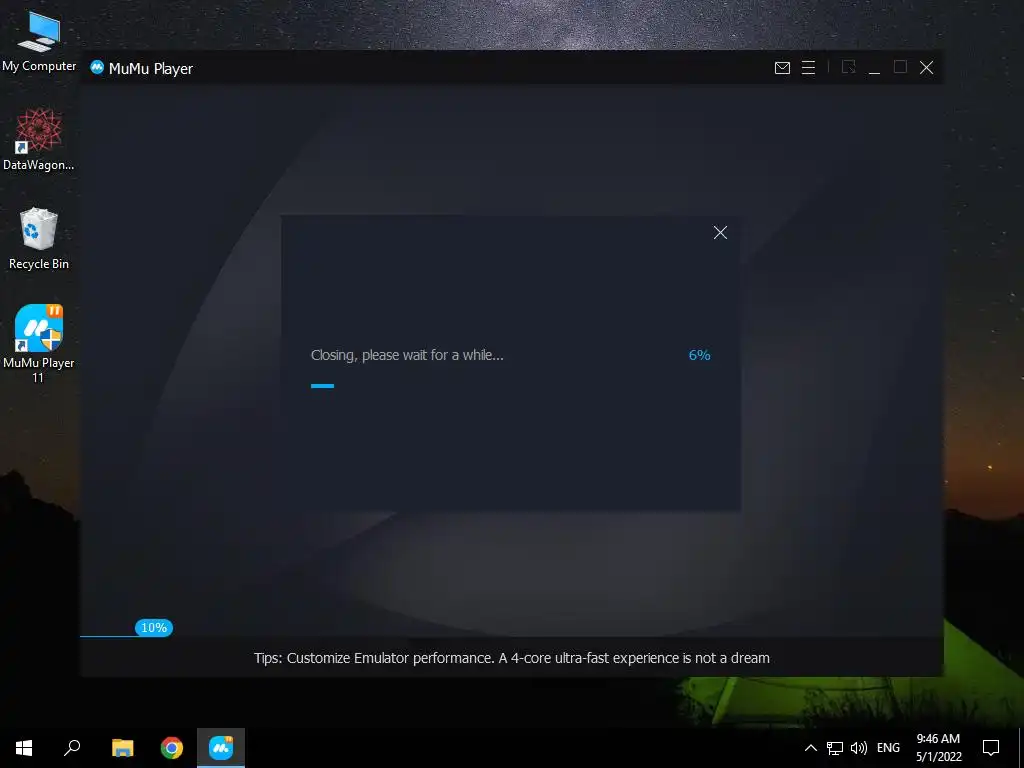Open the network status tray icon
Screen dimensions: 1024x768
[x=835, y=748]
